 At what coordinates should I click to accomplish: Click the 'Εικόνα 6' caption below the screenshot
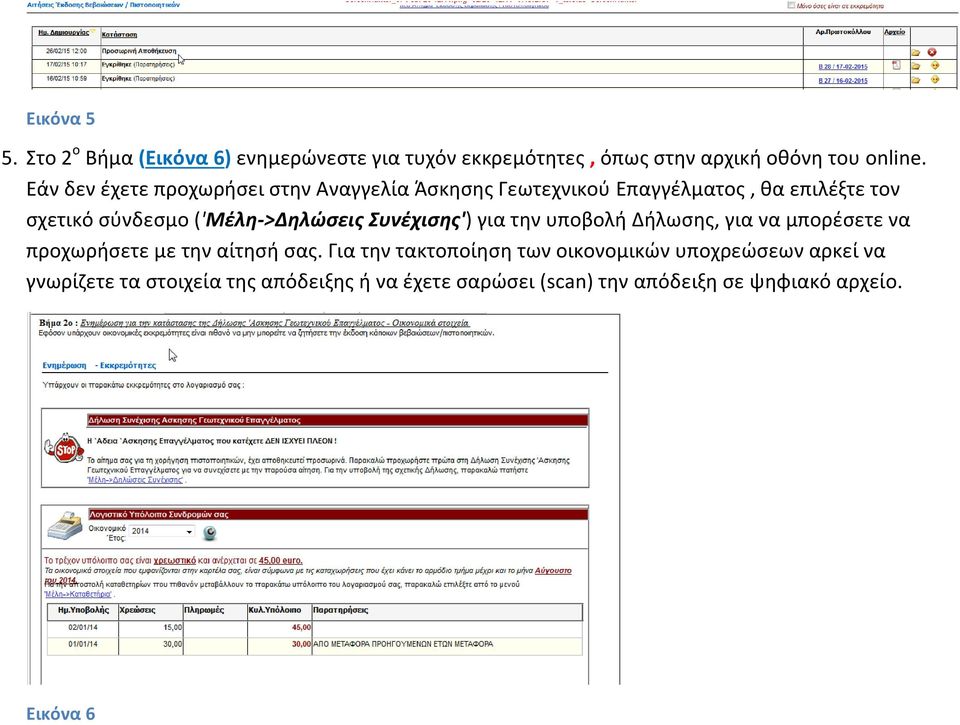61,714
